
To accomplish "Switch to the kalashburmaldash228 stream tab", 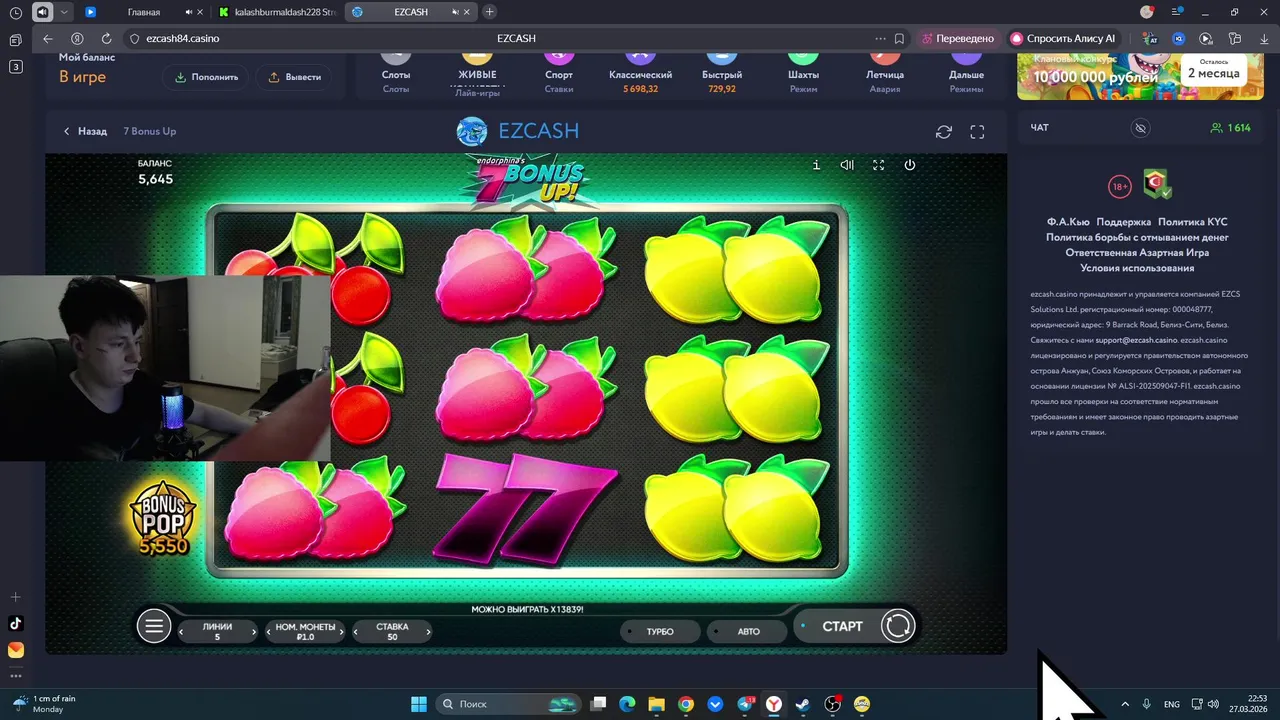I will (x=277, y=12).
